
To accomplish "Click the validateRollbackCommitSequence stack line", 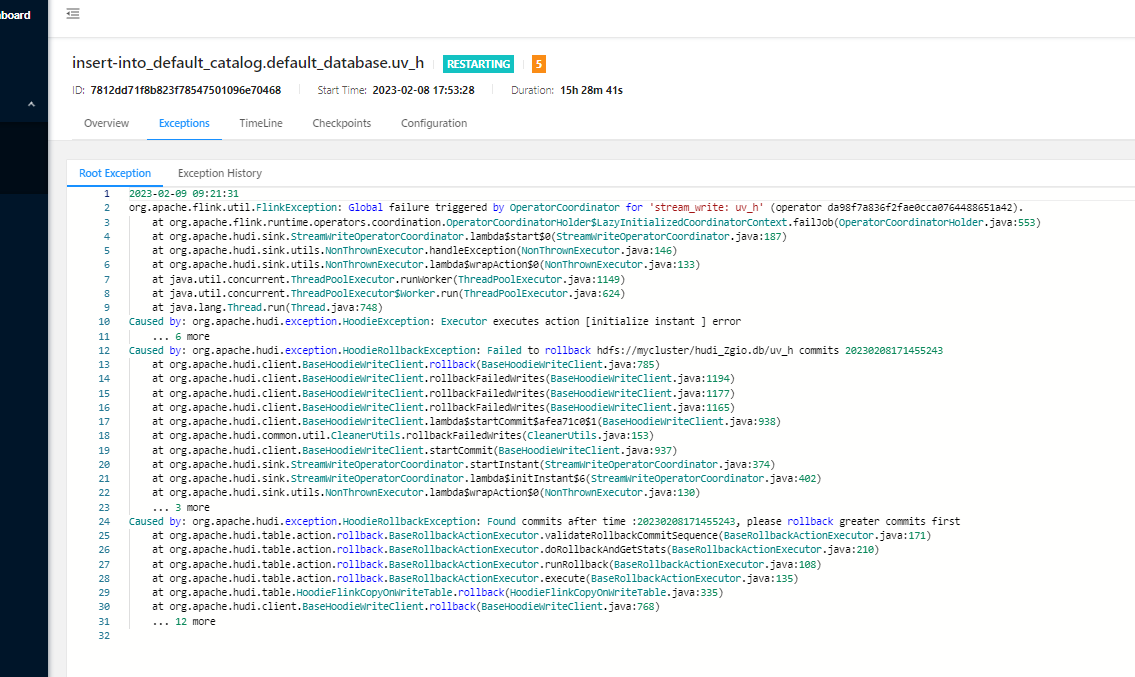I will pyautogui.click(x=541, y=536).
